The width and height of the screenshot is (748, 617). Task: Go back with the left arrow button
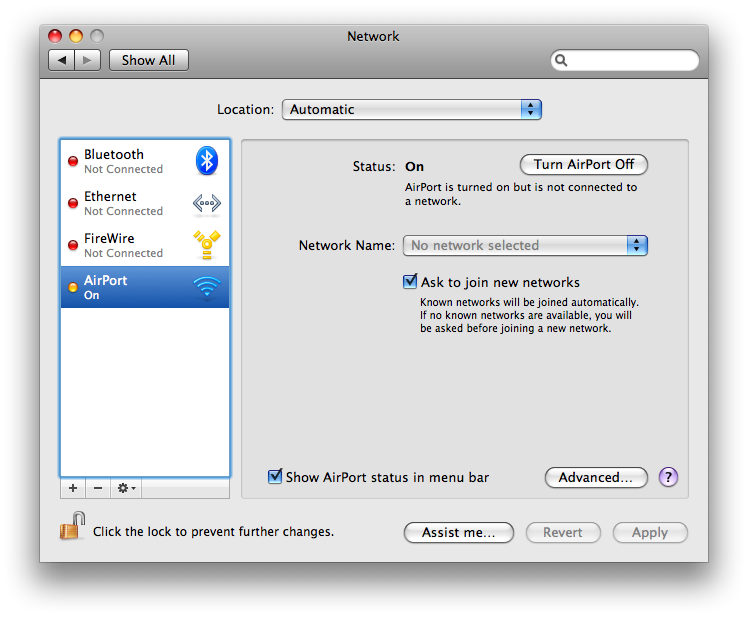62,60
